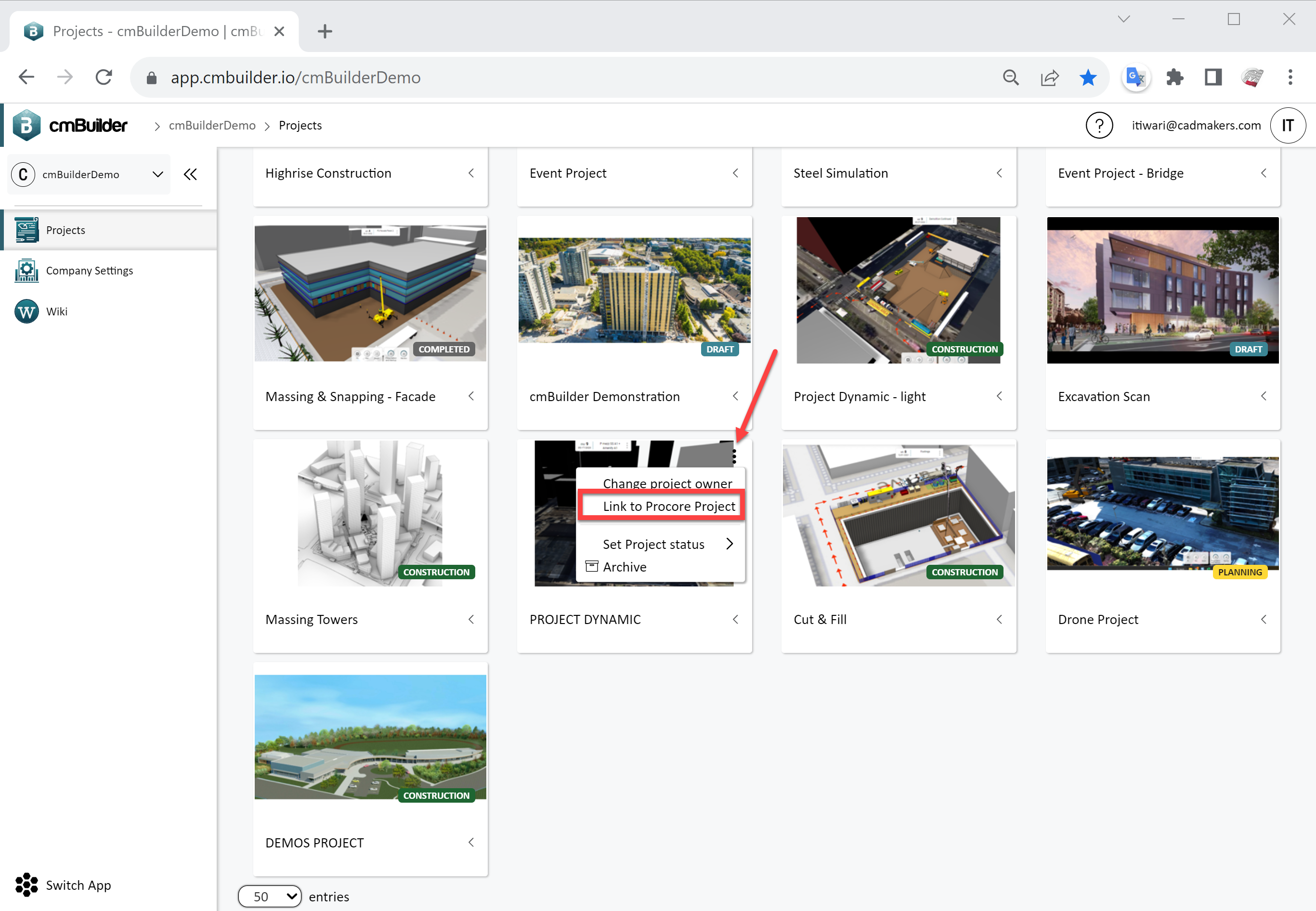Expand the cmBuilder Demonstration card chevron
Viewport: 1316px width, 911px height.
coord(736,396)
